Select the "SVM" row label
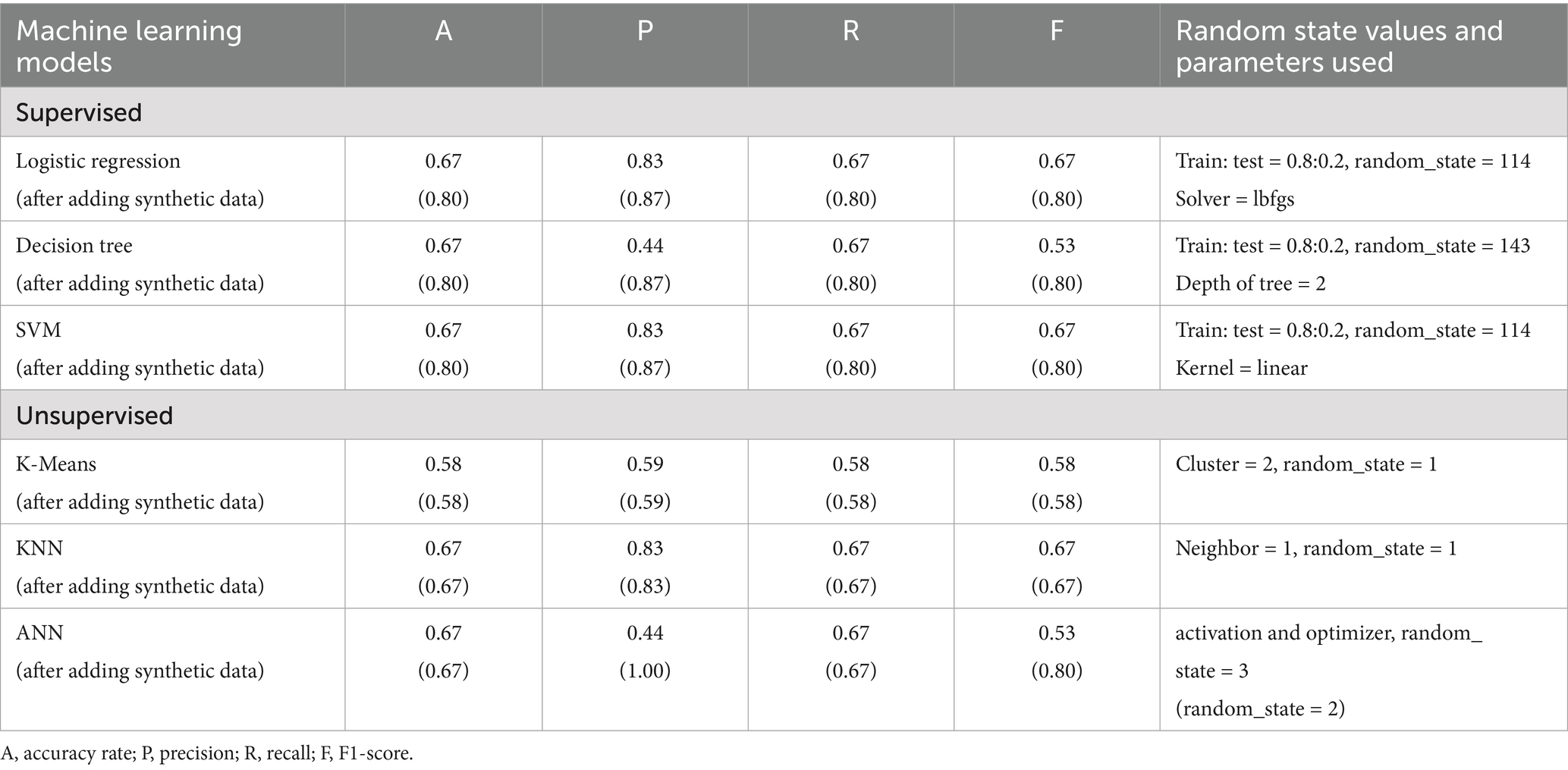The width and height of the screenshot is (1568, 770). (39, 330)
